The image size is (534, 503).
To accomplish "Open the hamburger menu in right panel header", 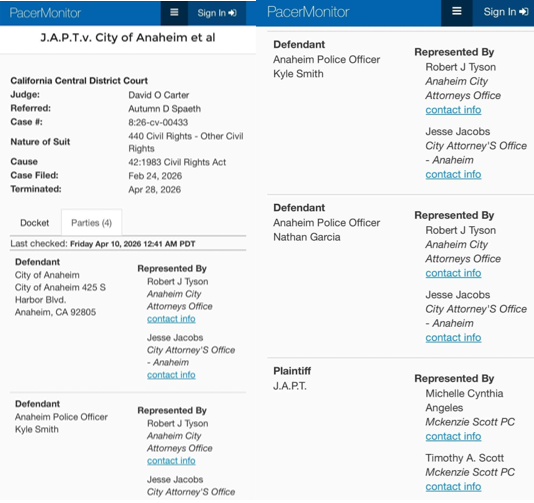I will pyautogui.click(x=456, y=12).
